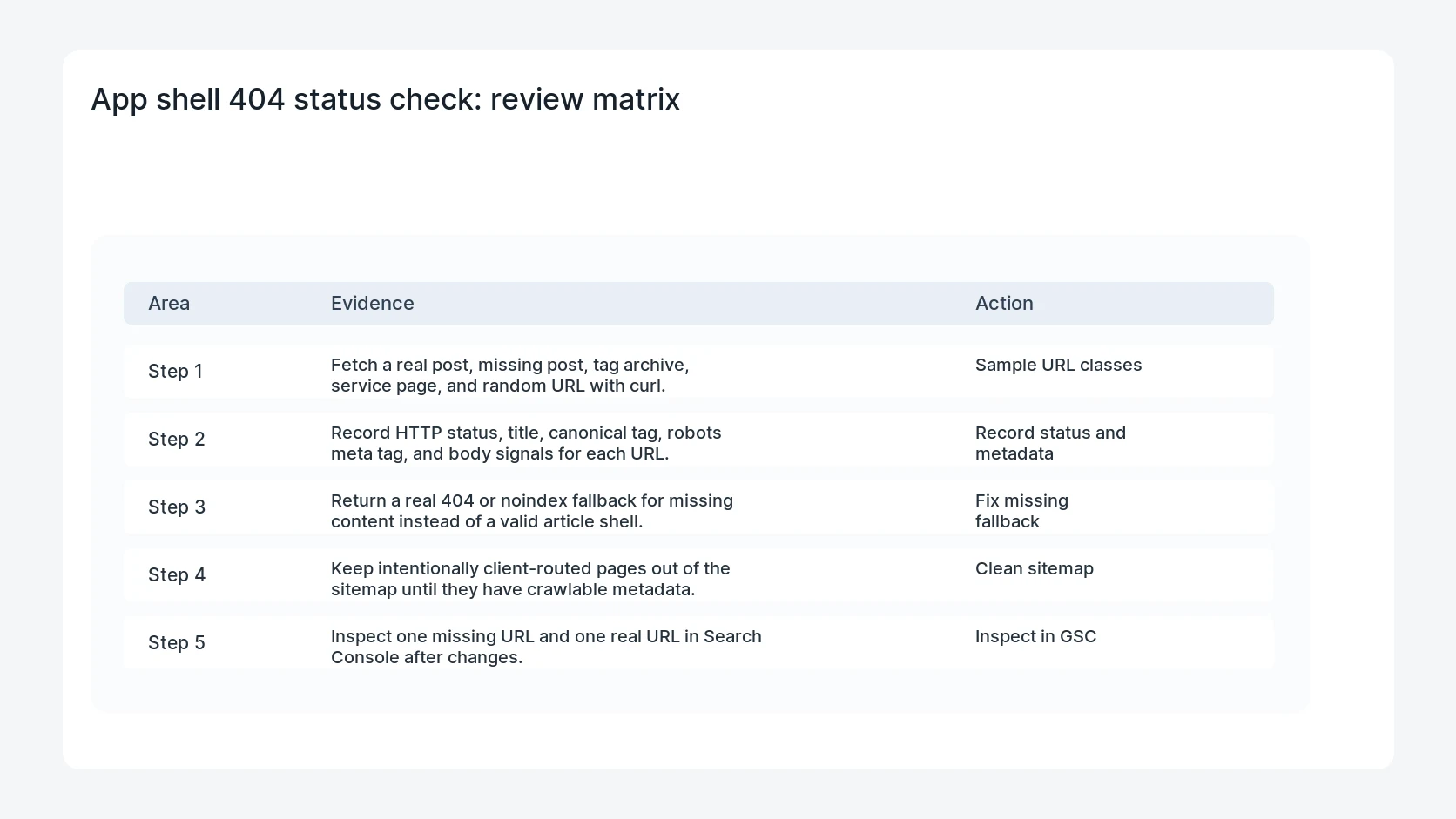Click the title 'App shell 404 status check: review matrix'
Viewport: 1456px width, 819px height.
coord(385,99)
